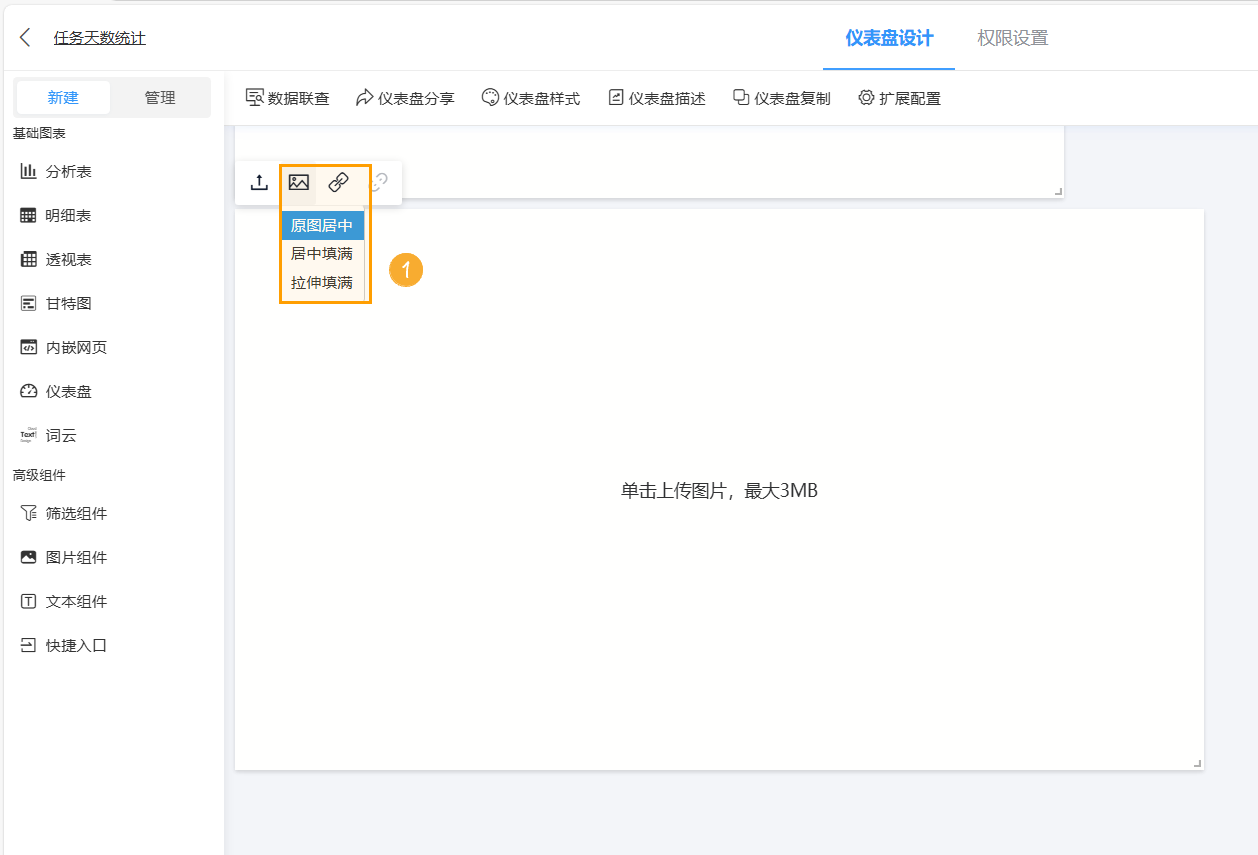The image size is (1258, 855).
Task: Select the 拉伸填满 fill mode option
Action: pos(322,281)
